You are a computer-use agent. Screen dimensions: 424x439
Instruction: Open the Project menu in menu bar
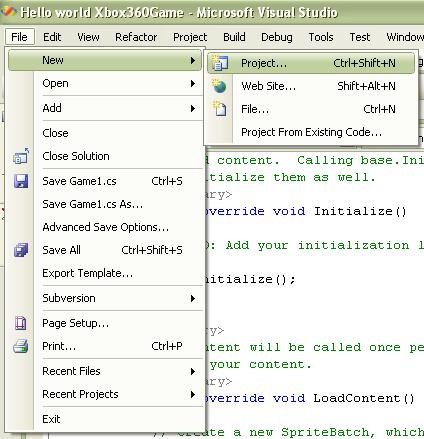tap(190, 37)
